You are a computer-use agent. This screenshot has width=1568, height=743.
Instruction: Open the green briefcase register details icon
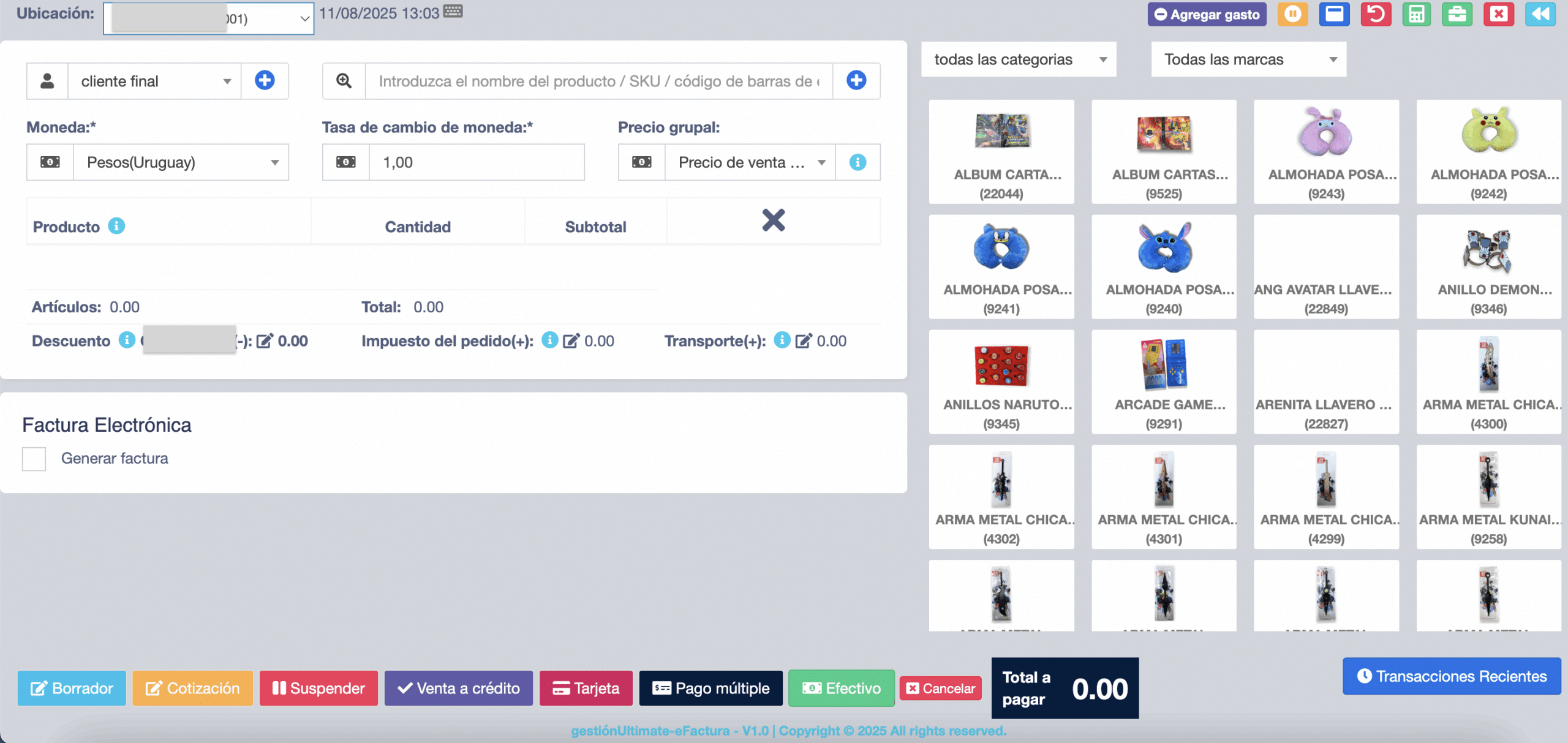tap(1457, 14)
